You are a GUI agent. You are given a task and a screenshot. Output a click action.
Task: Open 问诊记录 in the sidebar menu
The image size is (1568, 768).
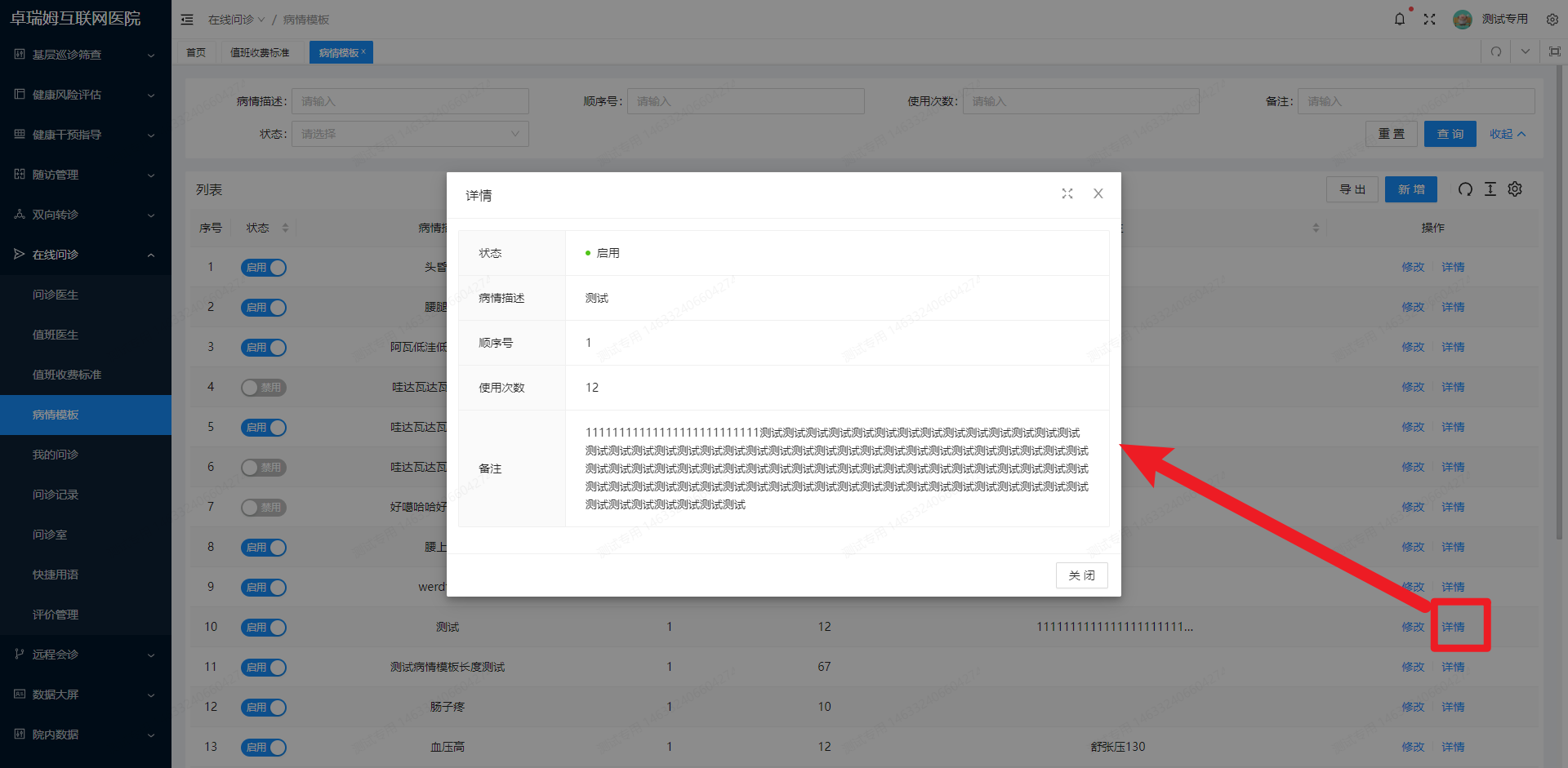pos(55,494)
